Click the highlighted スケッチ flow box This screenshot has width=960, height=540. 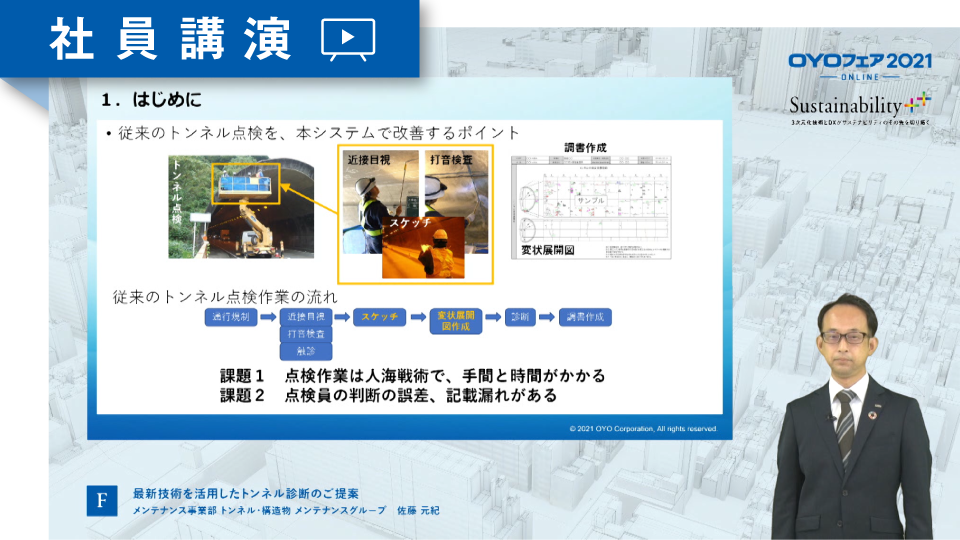coord(380,317)
